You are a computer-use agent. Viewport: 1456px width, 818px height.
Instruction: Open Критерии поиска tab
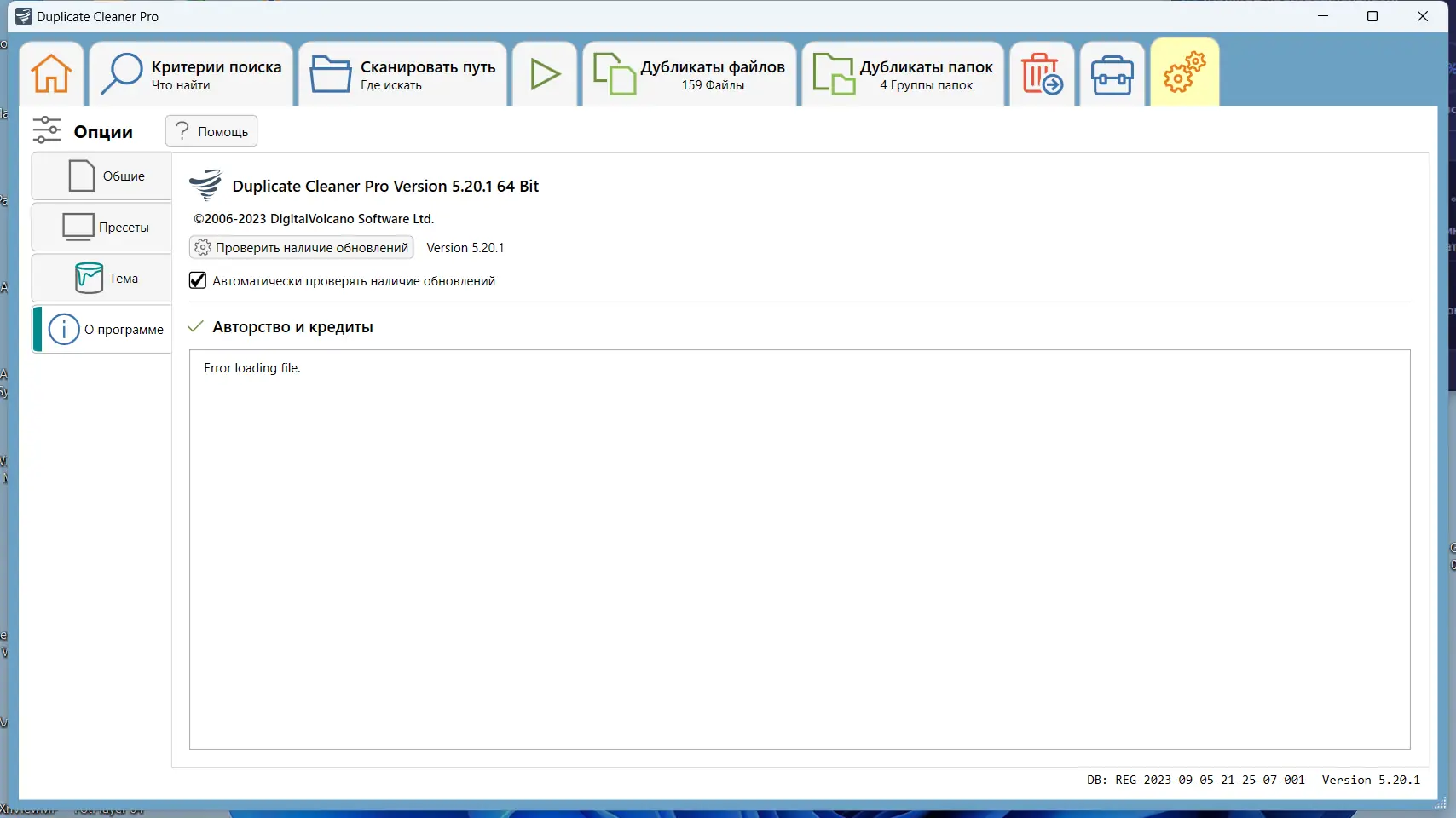tap(191, 73)
